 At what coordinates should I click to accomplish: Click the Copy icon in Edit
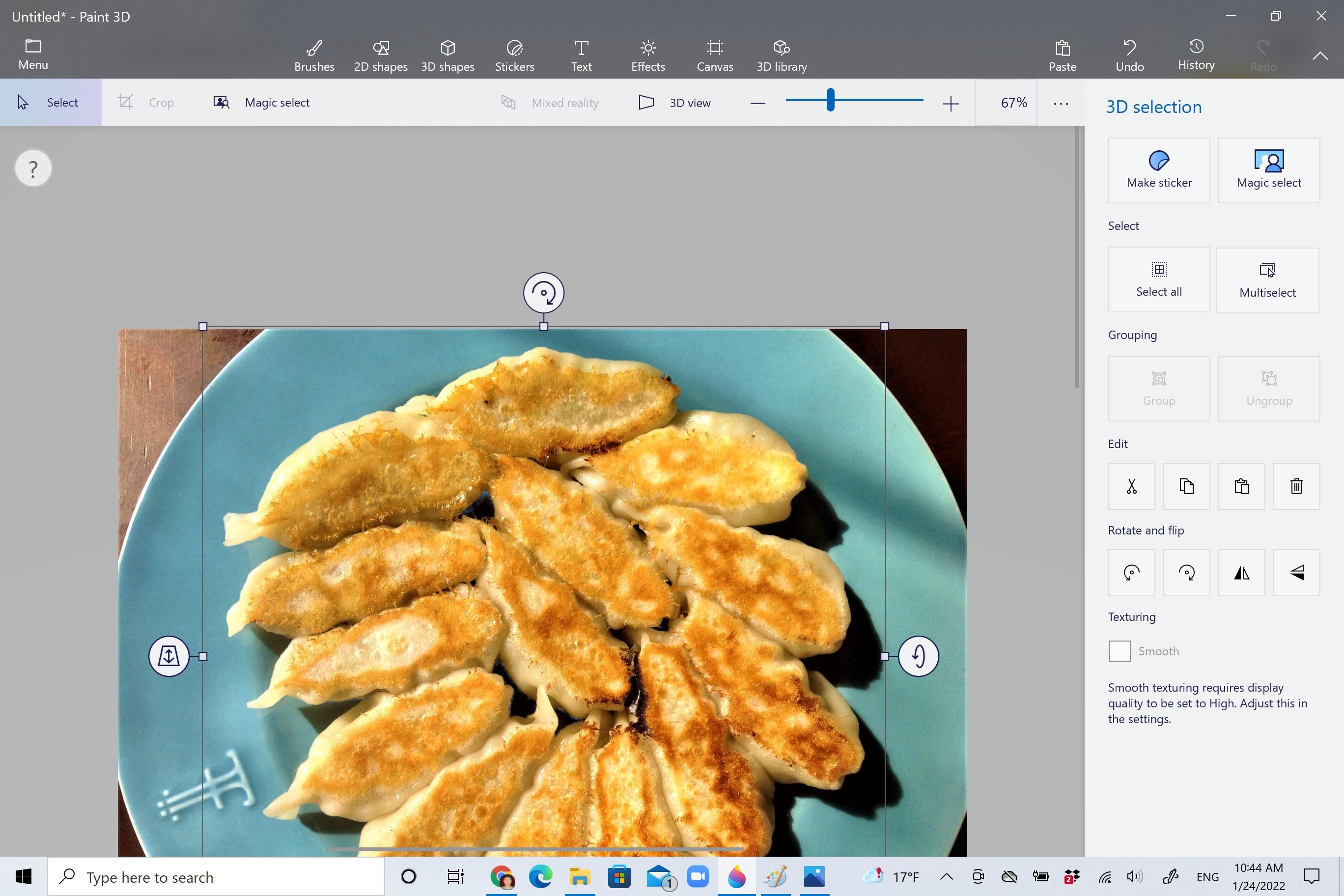(x=1186, y=486)
